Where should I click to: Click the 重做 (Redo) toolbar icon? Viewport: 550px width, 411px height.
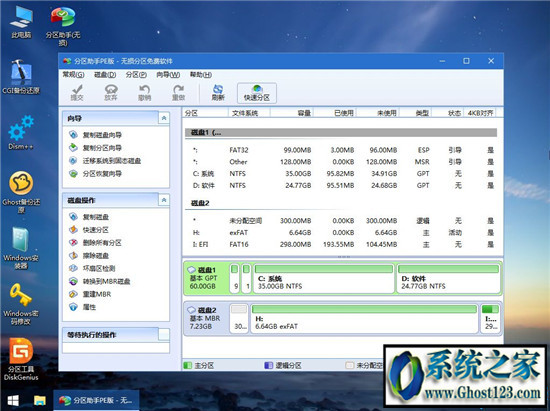pos(178,93)
